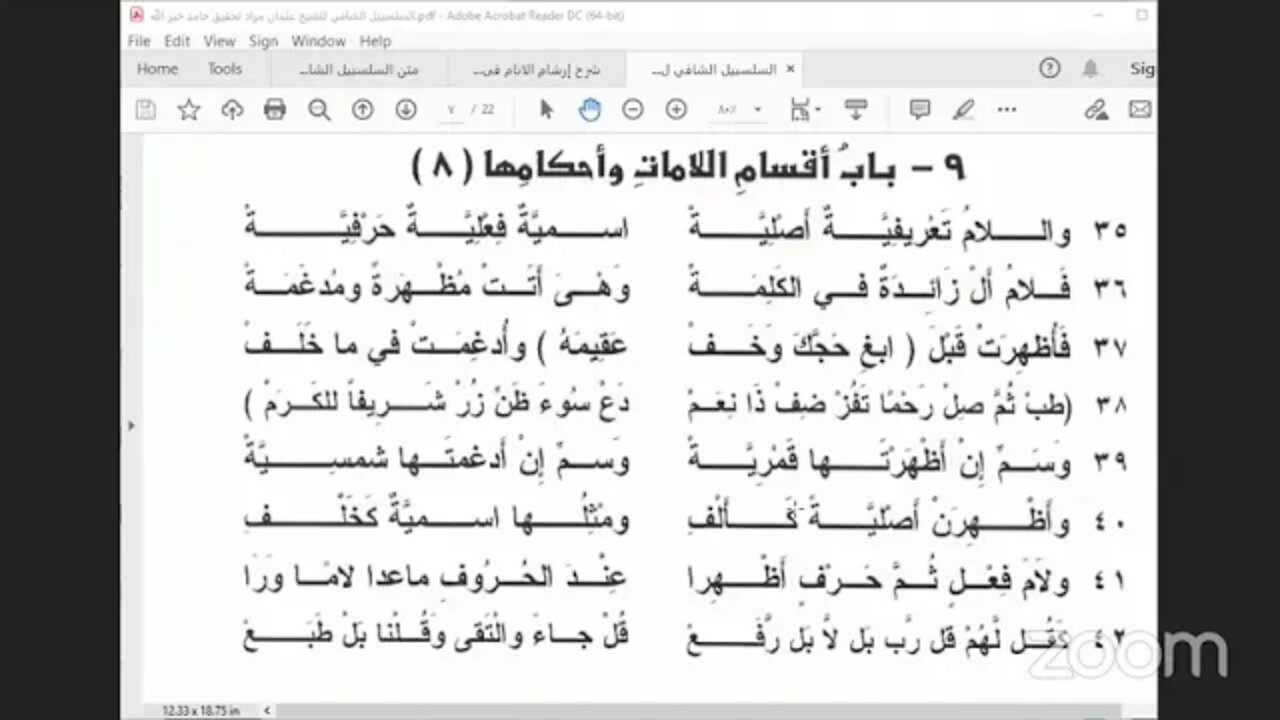The image size is (1280, 720).
Task: Click the upload to cloud icon
Action: (x=232, y=110)
